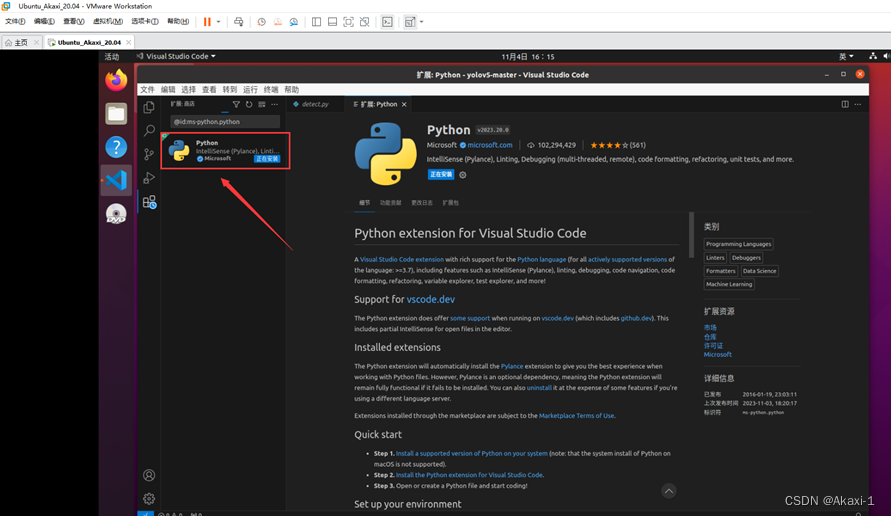Click the gear icon beside install button
Viewport: 891px width, 516px height.
[462, 175]
